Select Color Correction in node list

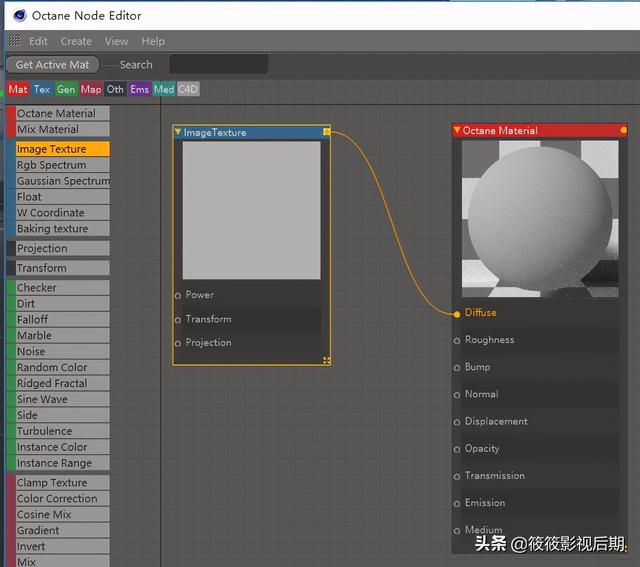pos(62,498)
